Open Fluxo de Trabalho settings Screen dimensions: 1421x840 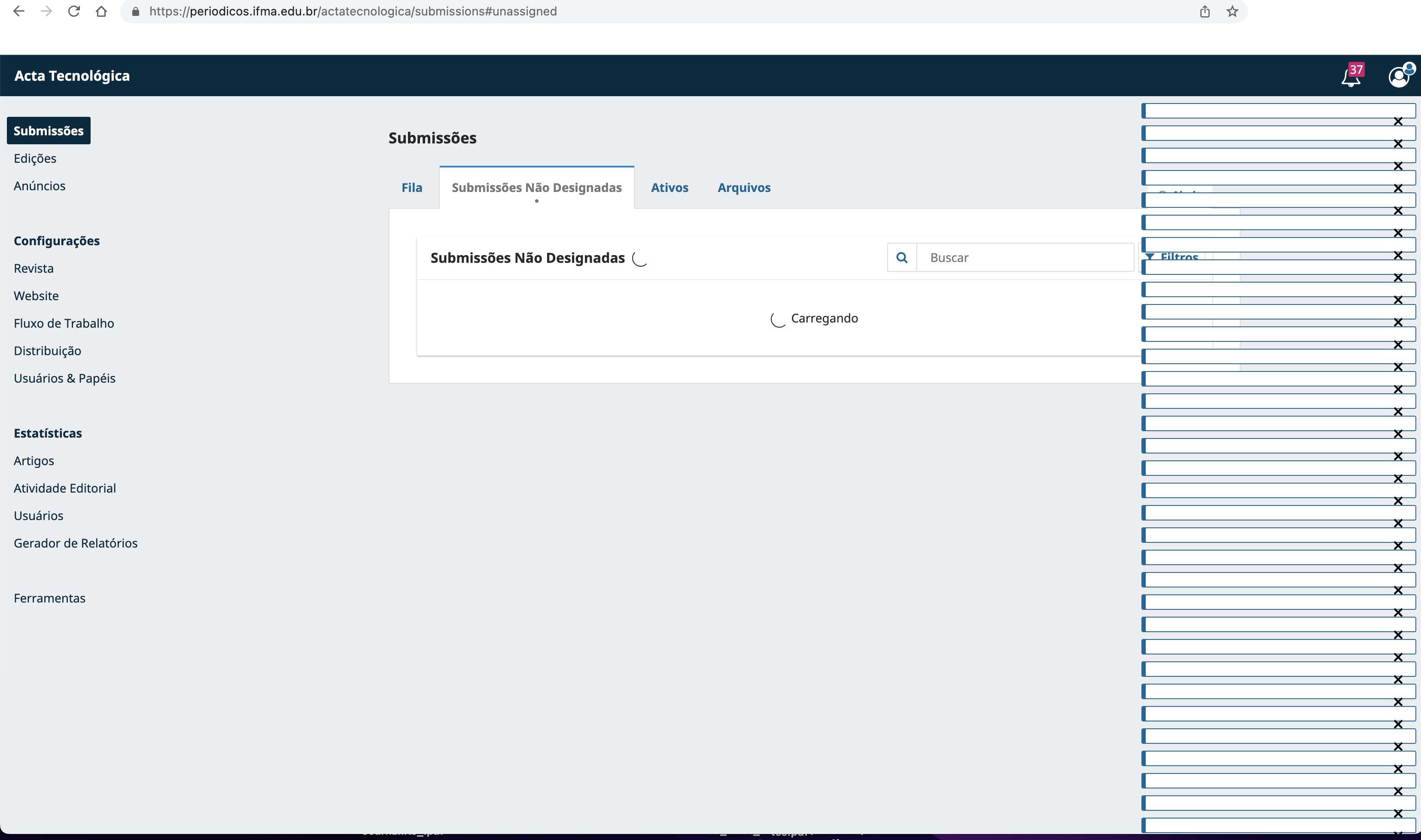click(x=64, y=323)
